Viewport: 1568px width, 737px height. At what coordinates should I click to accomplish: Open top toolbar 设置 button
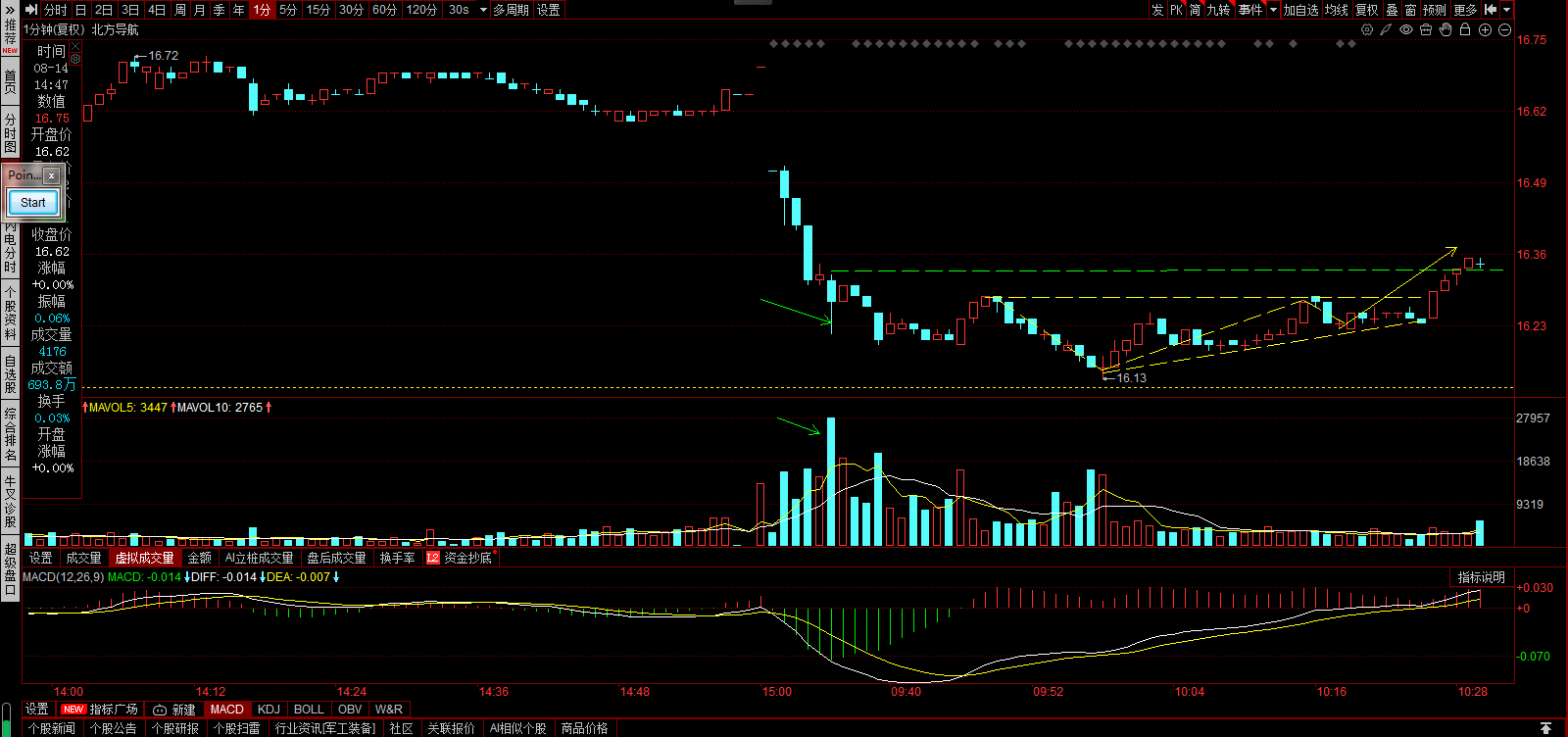[549, 10]
